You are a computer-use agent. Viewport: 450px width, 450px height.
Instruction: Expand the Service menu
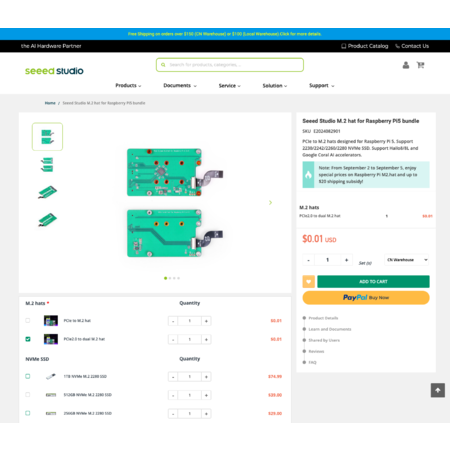[x=230, y=86]
